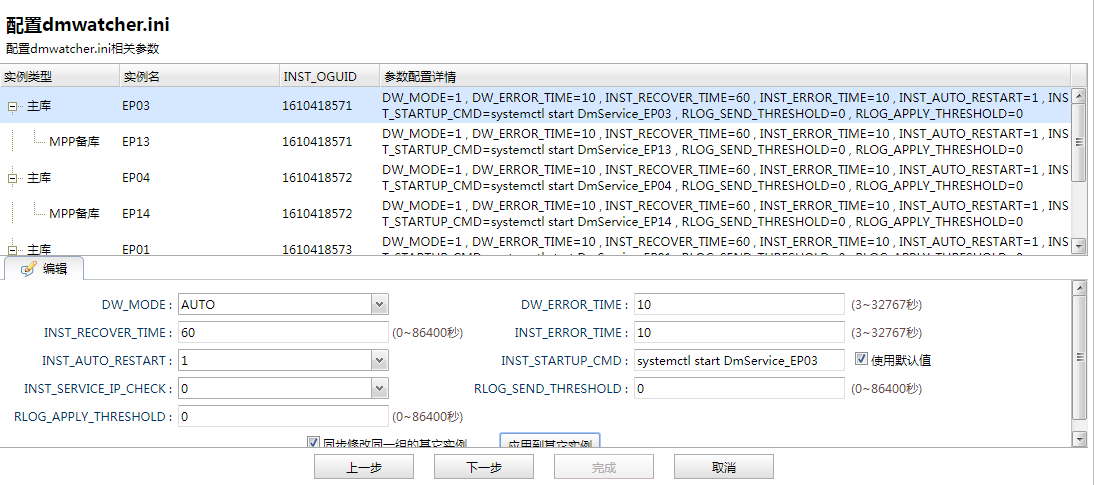1094x485 pixels.
Task: Switch to the 编辑 tab
Action: click(43, 269)
